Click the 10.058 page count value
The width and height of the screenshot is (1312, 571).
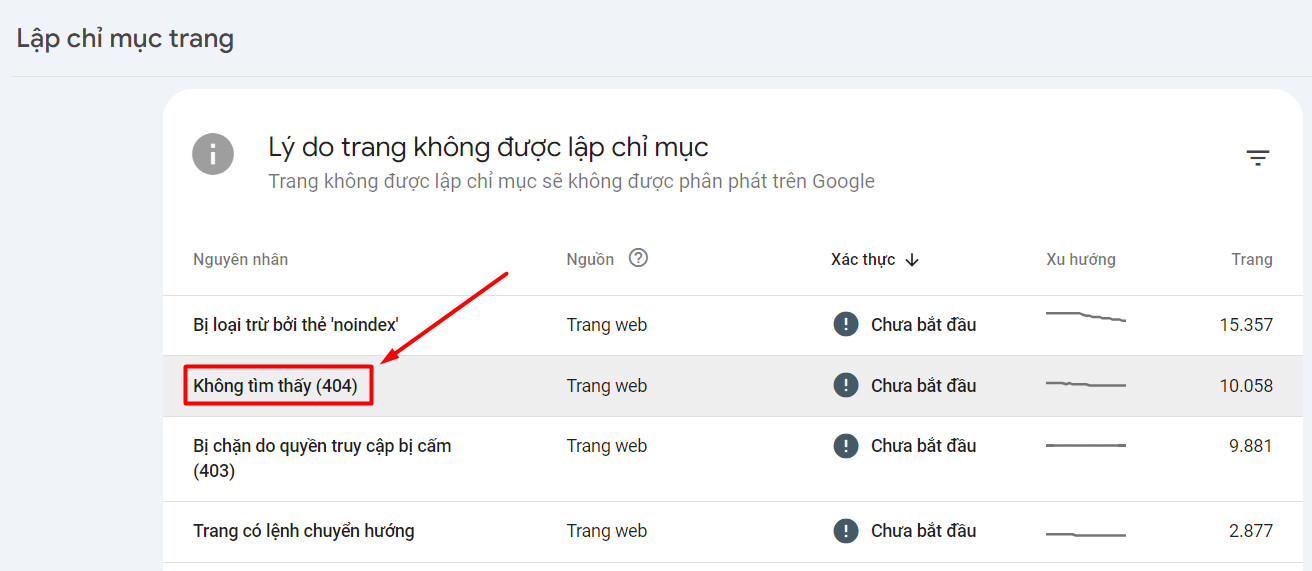point(1246,385)
